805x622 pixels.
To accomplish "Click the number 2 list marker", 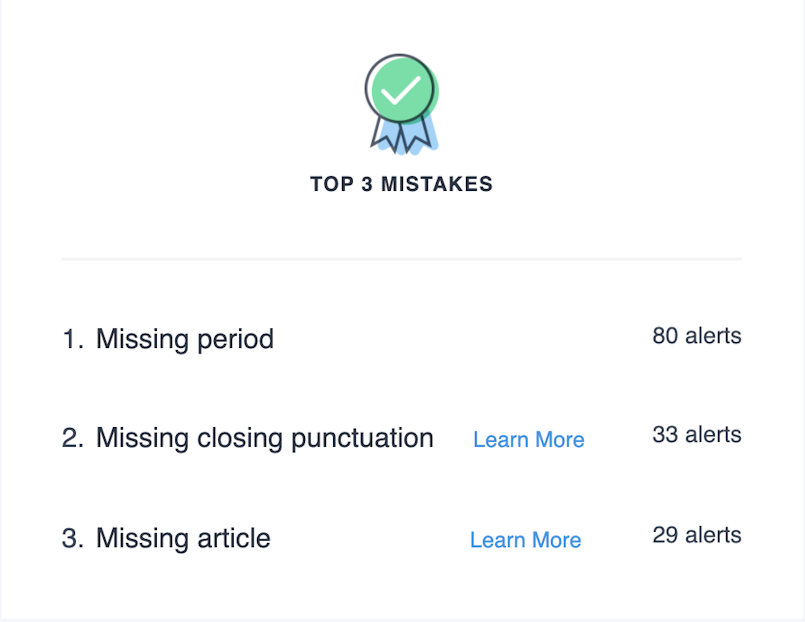I will [x=72, y=438].
